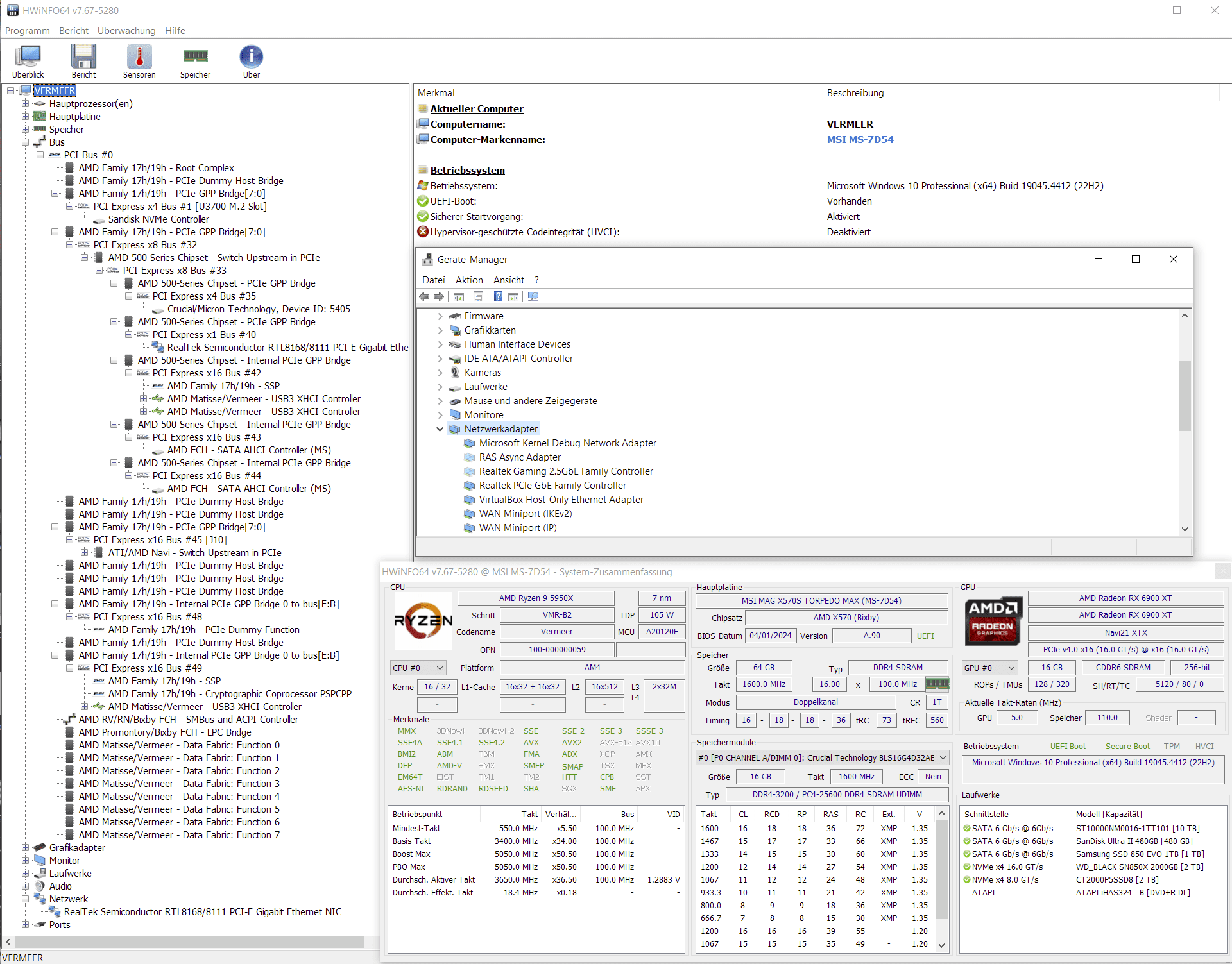
Task: Expand the Hauptprozessor(en) tree node
Action: (x=25, y=104)
